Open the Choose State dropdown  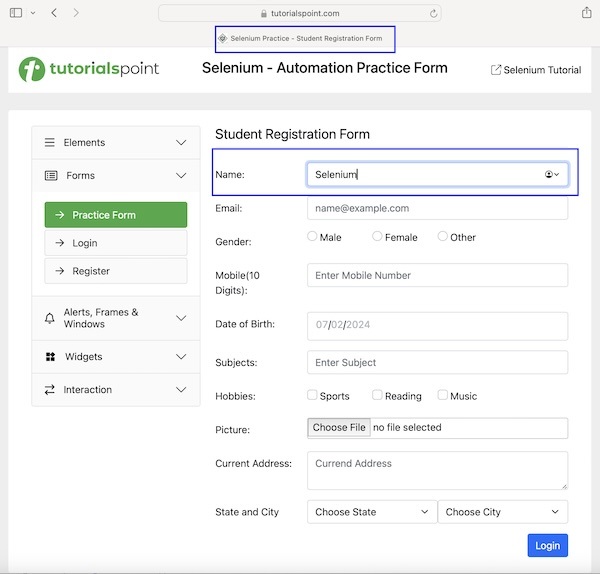click(x=371, y=512)
